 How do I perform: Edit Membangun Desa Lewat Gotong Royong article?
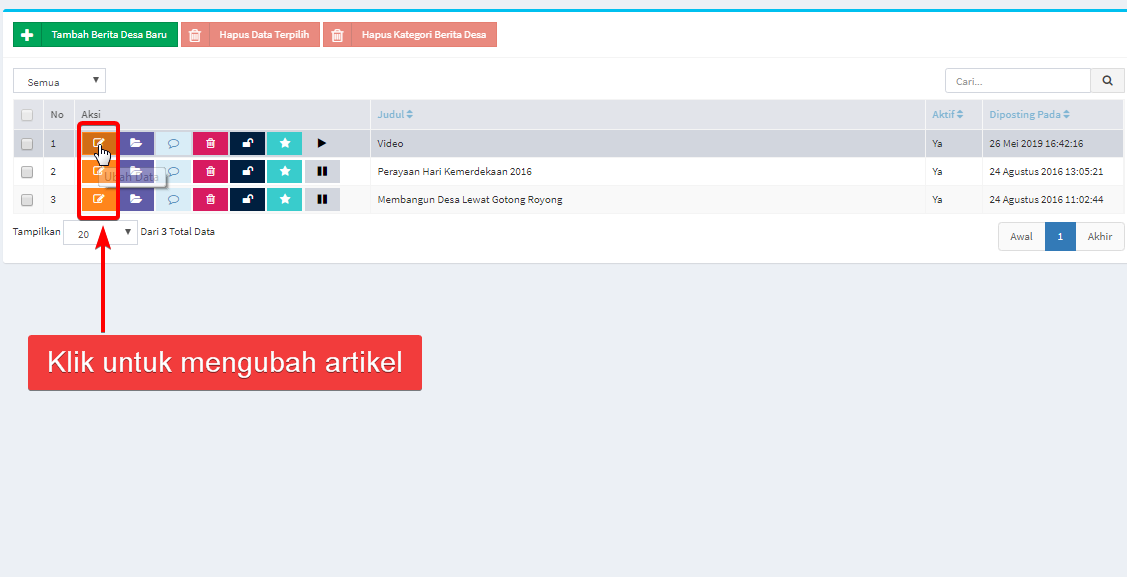[99, 199]
